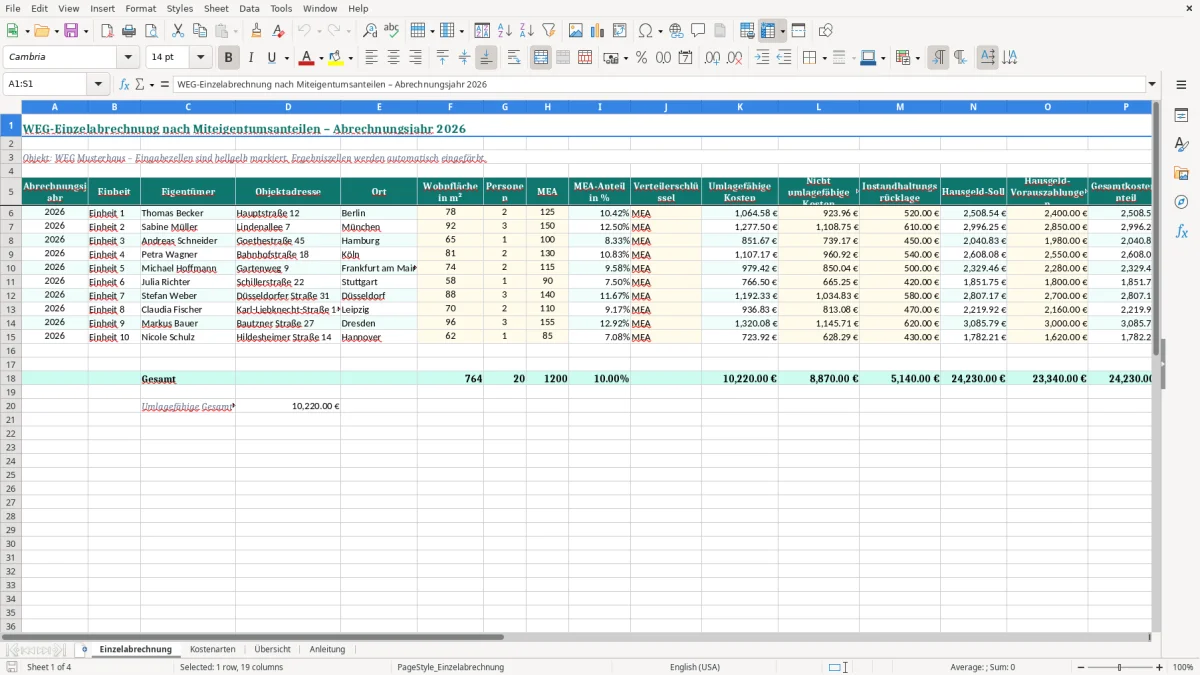
Task: Toggle Wrap Text button
Action: [x=514, y=58]
